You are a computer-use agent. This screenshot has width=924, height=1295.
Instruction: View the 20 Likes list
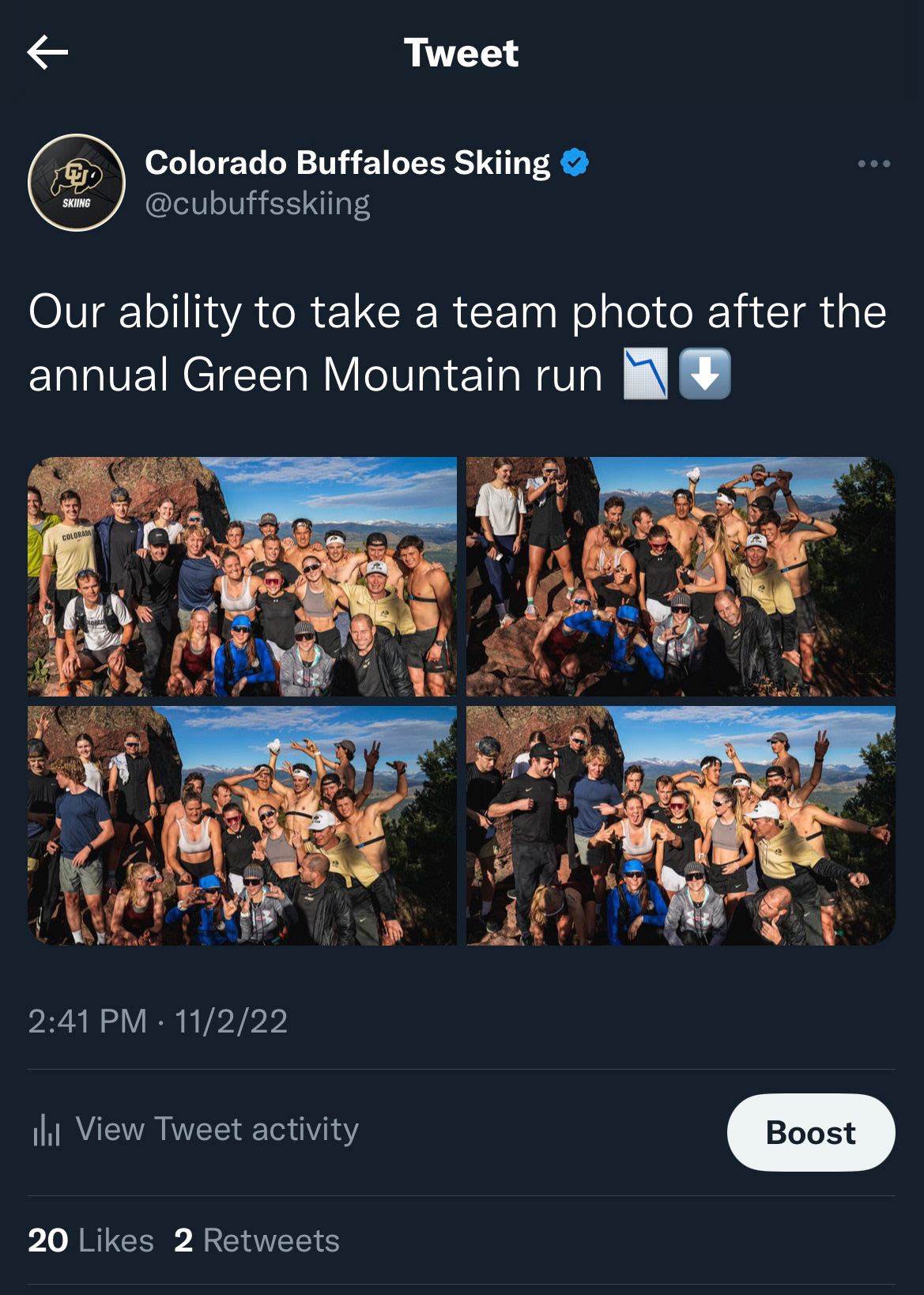91,1240
